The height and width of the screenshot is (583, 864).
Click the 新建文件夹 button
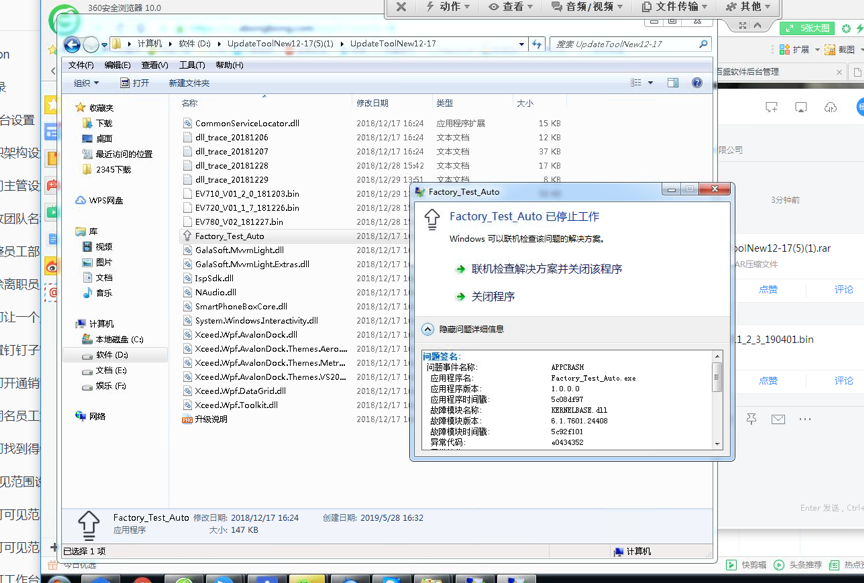[x=189, y=83]
